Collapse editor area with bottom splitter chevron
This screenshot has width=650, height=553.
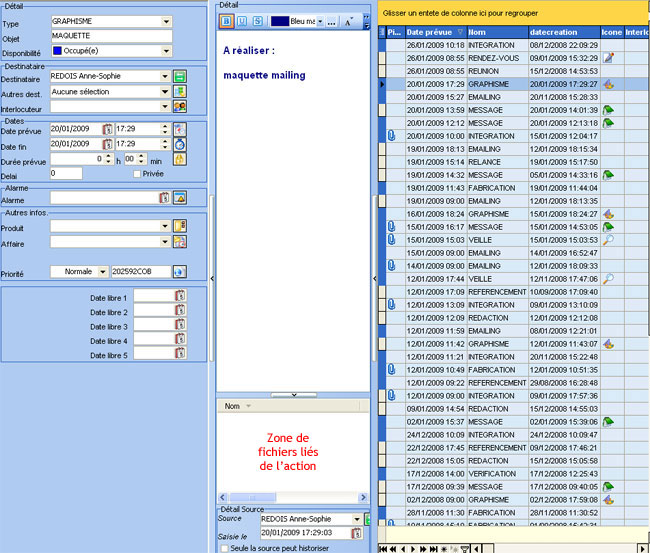[293, 395]
